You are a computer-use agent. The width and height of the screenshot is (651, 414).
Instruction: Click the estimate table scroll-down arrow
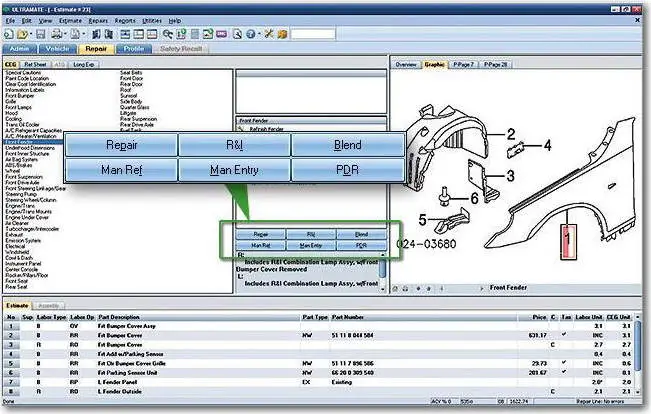(638, 392)
